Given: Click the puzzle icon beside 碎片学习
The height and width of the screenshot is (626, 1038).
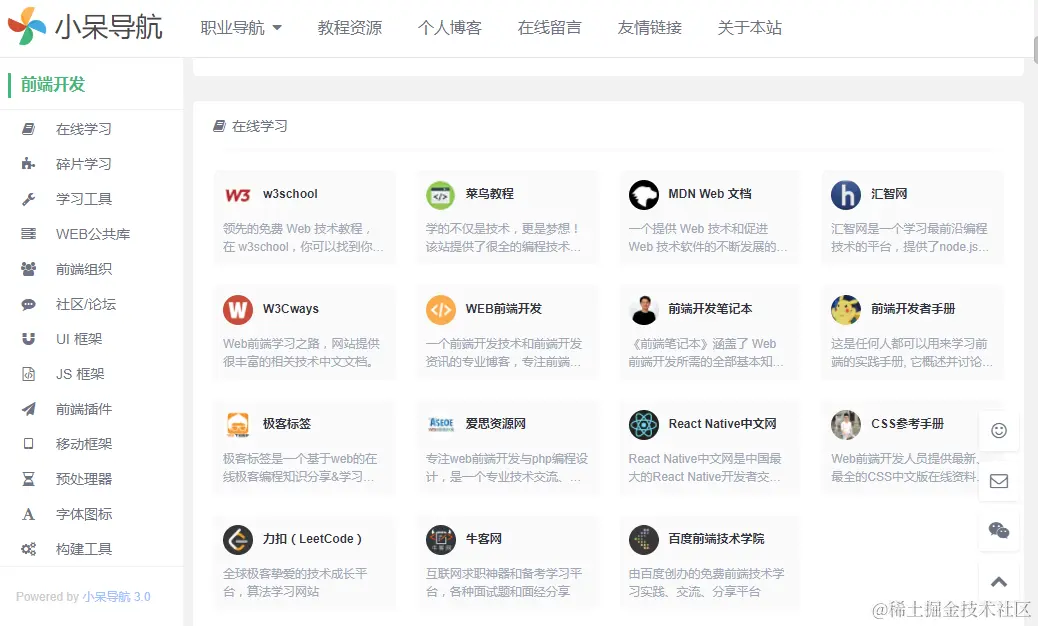Looking at the screenshot, I should point(28,163).
